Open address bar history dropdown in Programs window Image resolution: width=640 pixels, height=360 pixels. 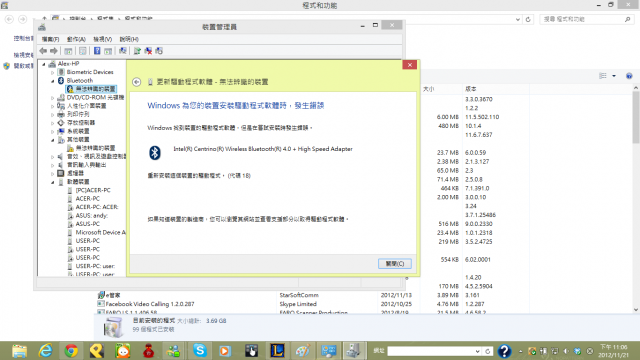click(x=518, y=19)
